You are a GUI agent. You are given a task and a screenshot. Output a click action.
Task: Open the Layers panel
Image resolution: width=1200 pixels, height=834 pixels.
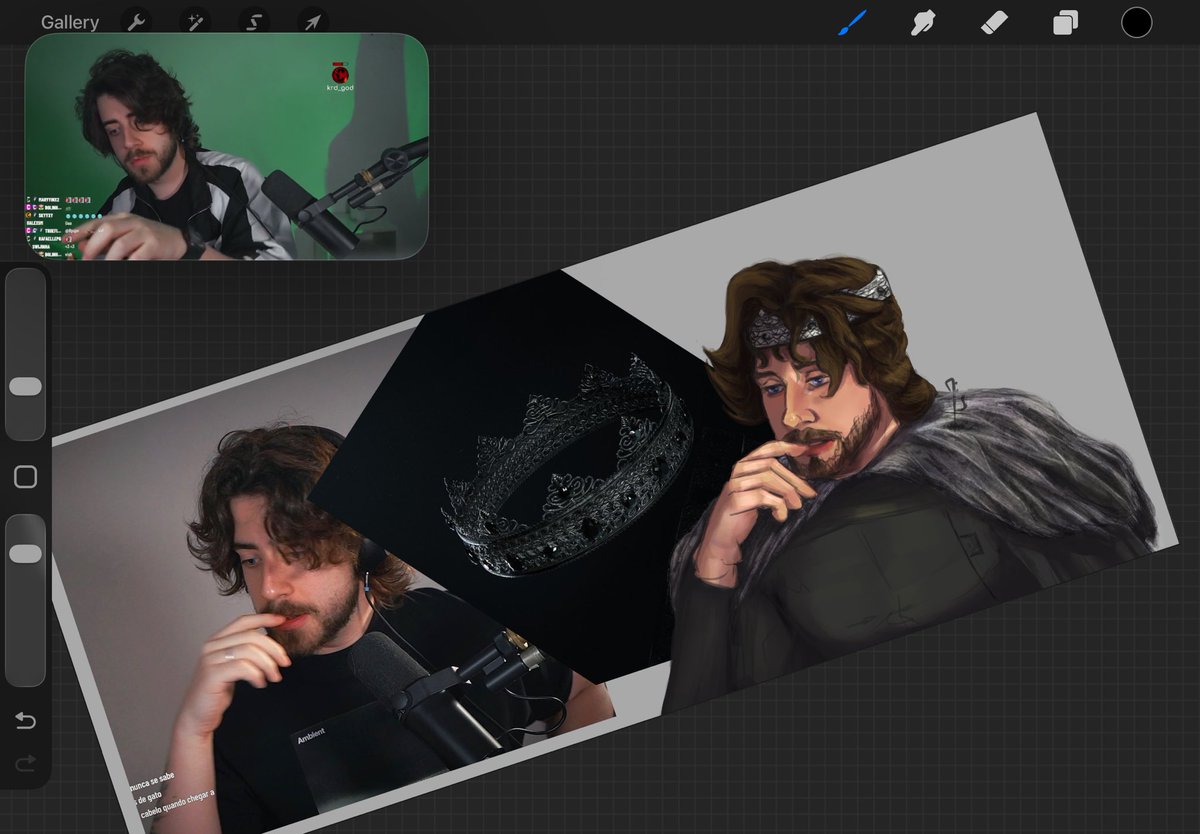[1065, 22]
